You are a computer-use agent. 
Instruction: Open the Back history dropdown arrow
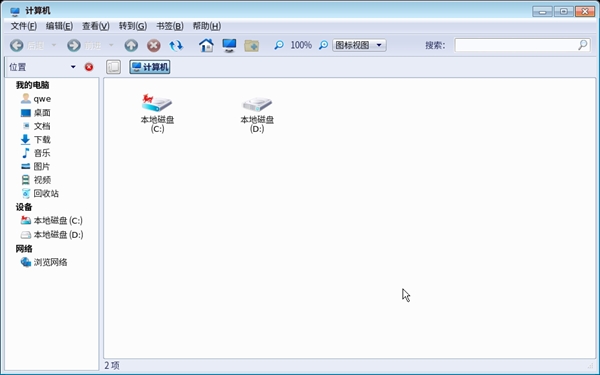[x=54, y=45]
